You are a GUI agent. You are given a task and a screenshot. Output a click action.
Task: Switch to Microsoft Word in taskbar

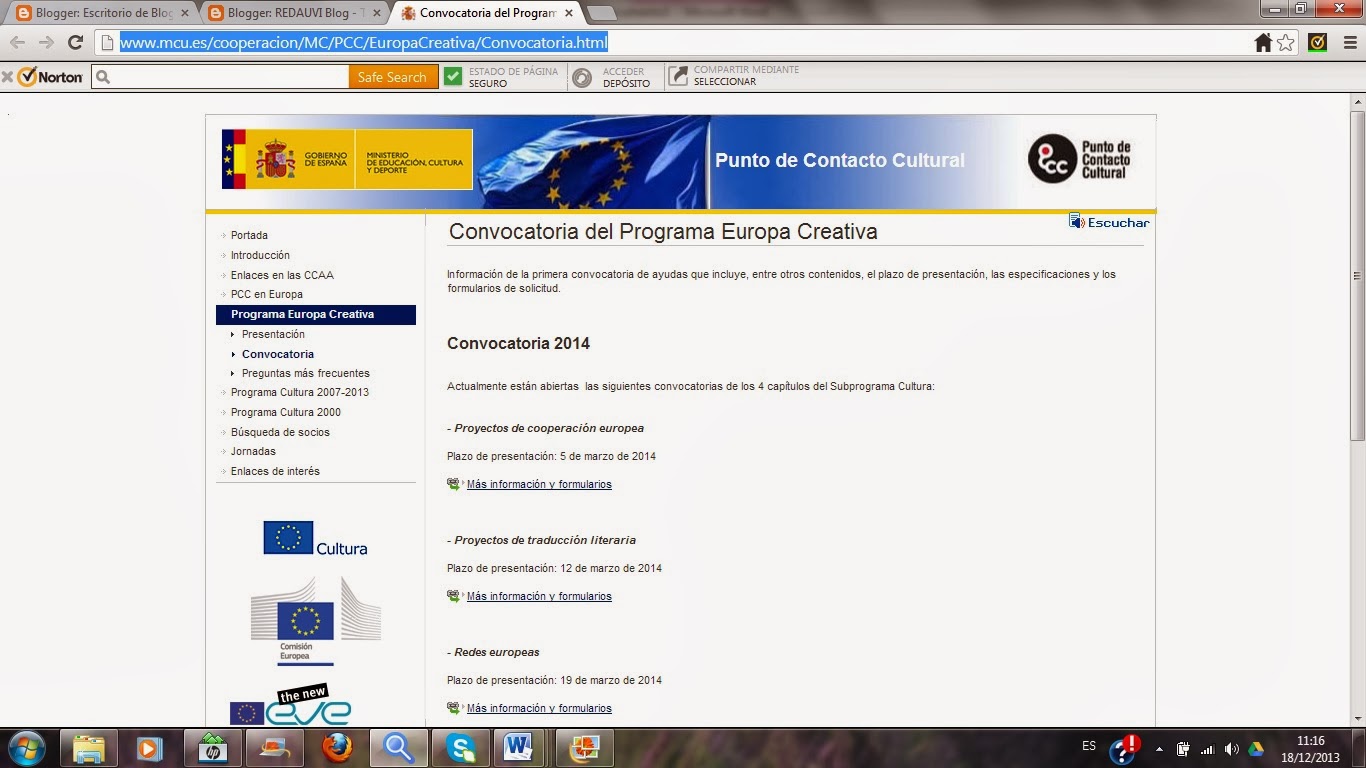[x=519, y=748]
